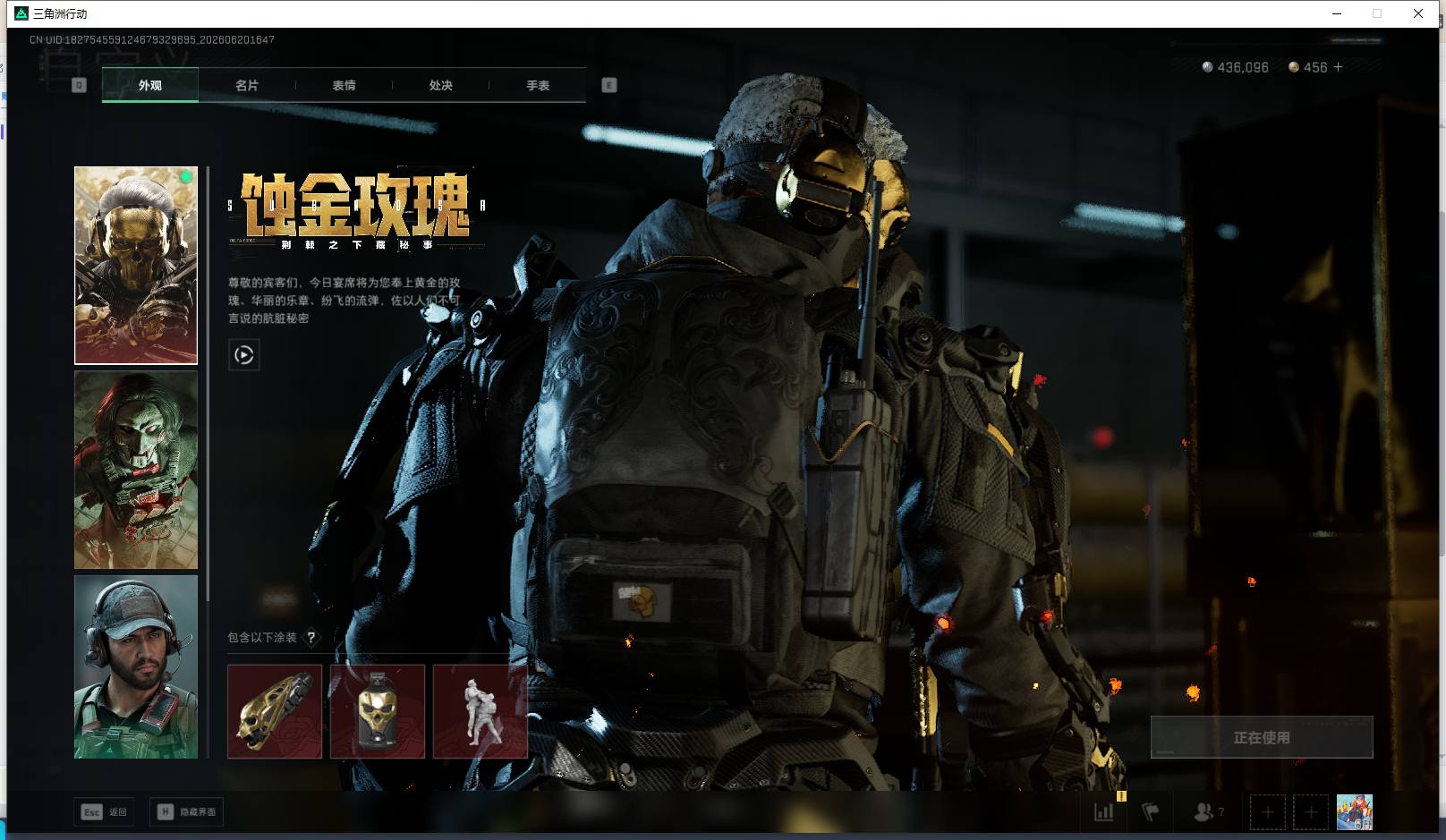Close the 三角洲行动 window
Viewport: 1446px width, 840px height.
point(1418,13)
